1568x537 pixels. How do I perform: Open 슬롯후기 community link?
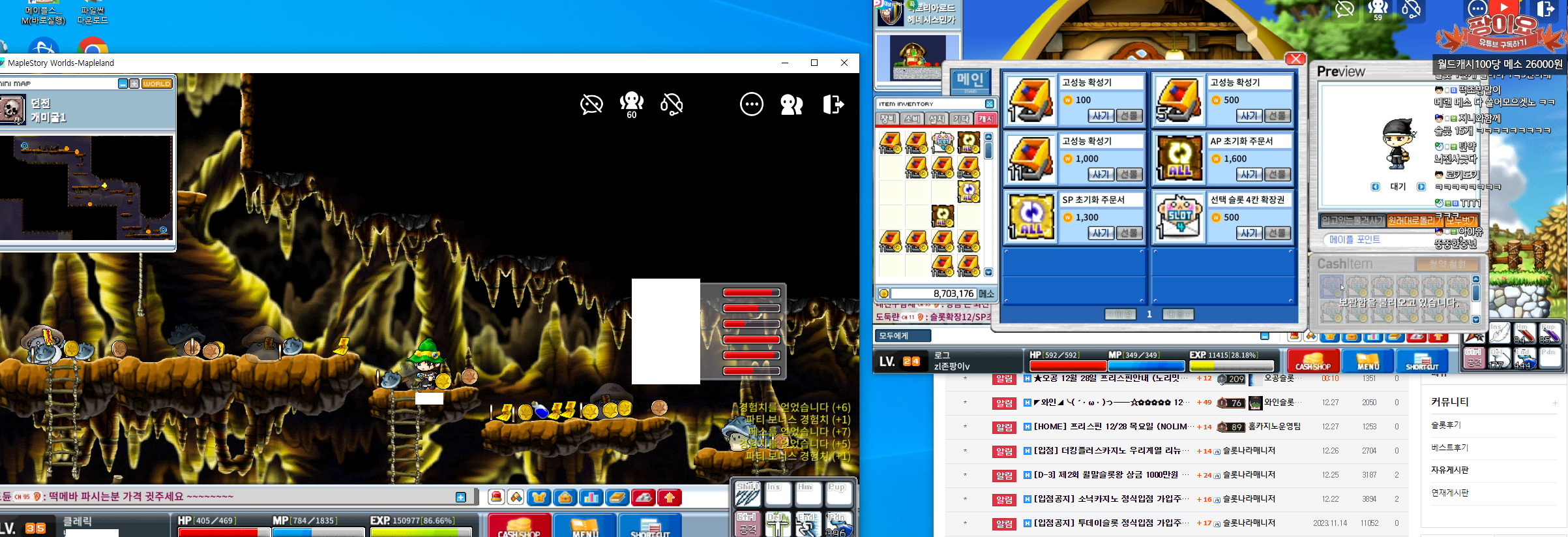pos(1445,425)
